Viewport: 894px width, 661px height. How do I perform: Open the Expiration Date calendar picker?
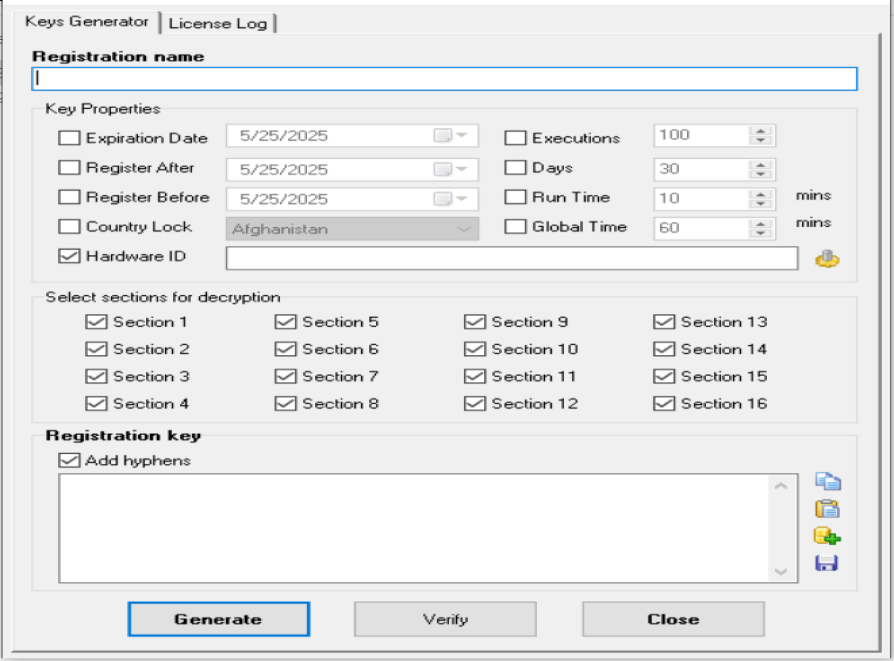pyautogui.click(x=461, y=136)
